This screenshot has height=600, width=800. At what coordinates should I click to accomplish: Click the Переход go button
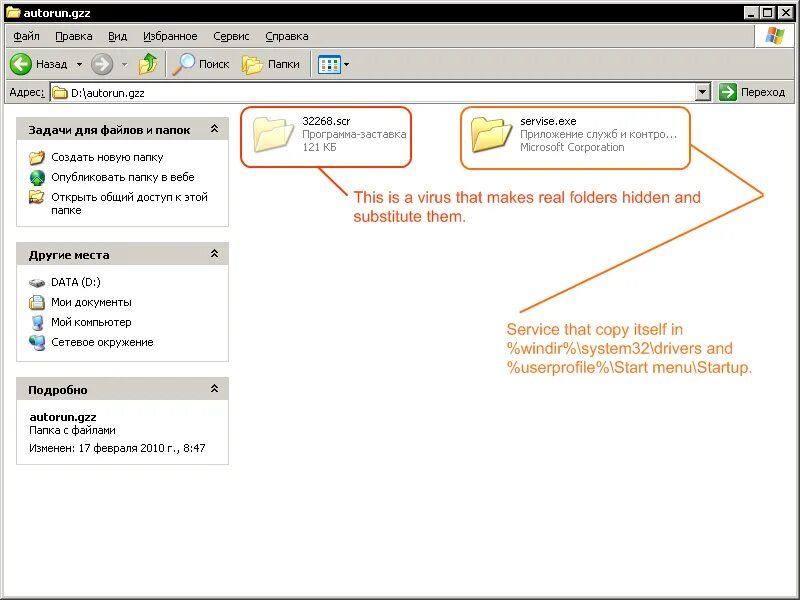753,92
